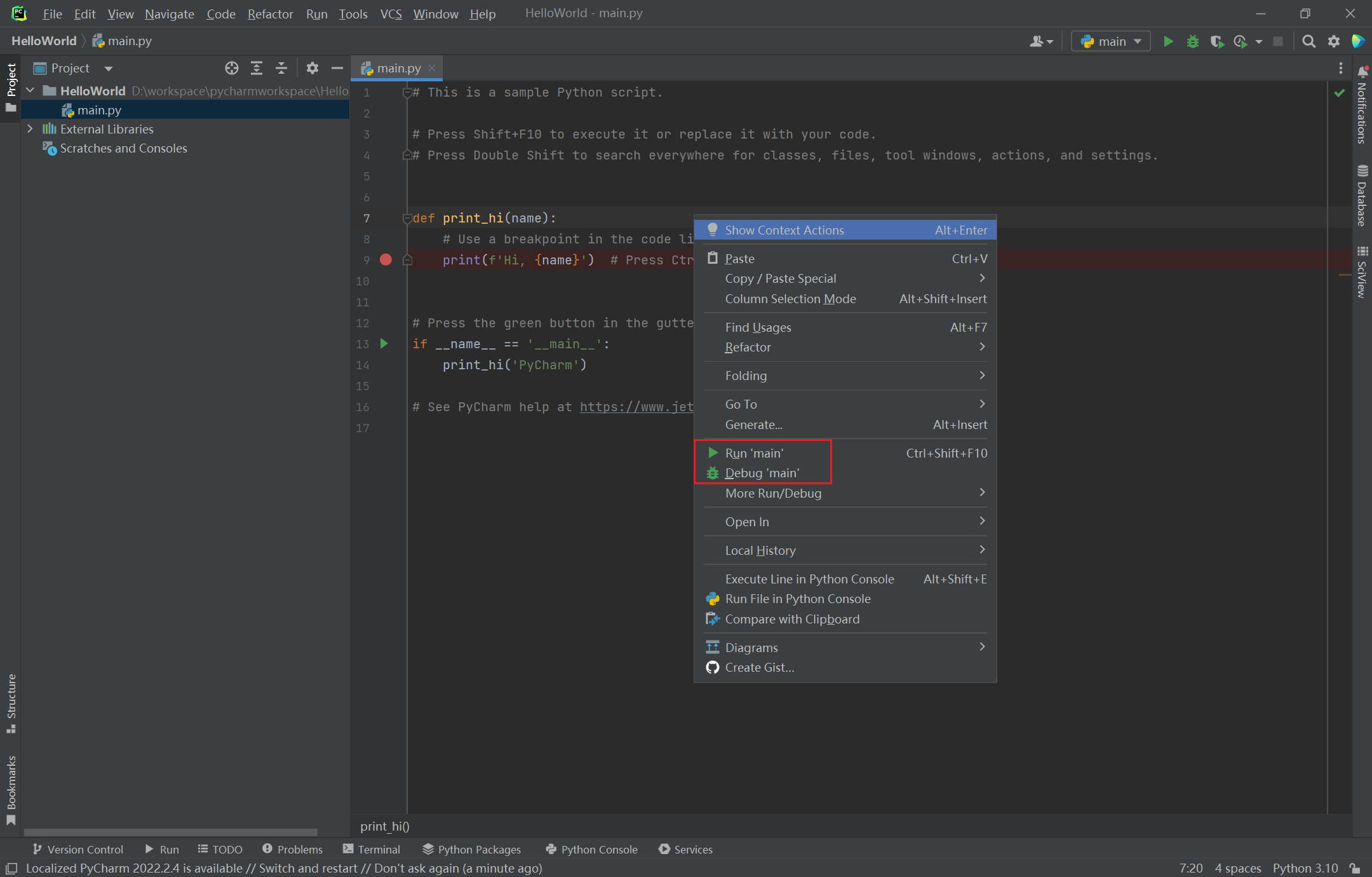
Task: Run with coverage toolbar icon
Action: click(1216, 41)
